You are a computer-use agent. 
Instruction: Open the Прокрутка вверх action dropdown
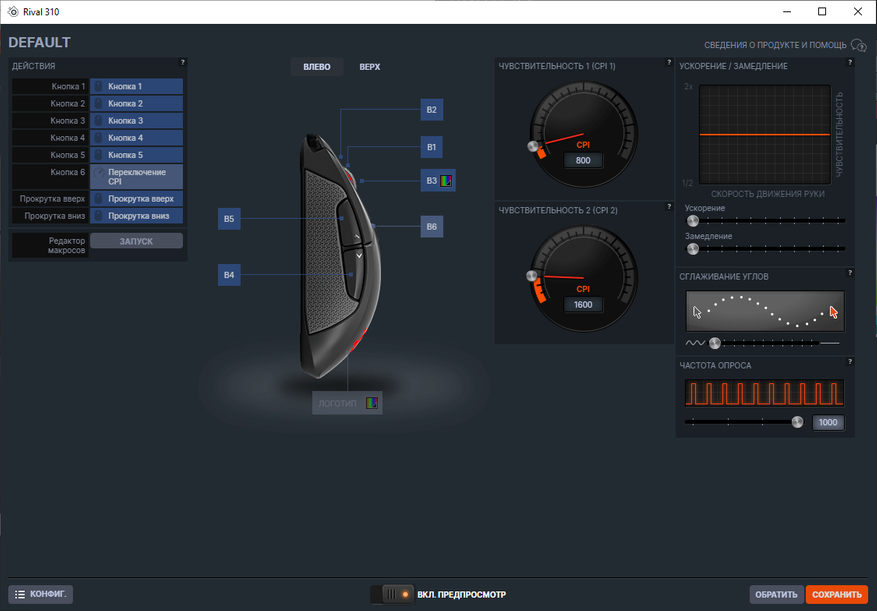click(x=136, y=199)
